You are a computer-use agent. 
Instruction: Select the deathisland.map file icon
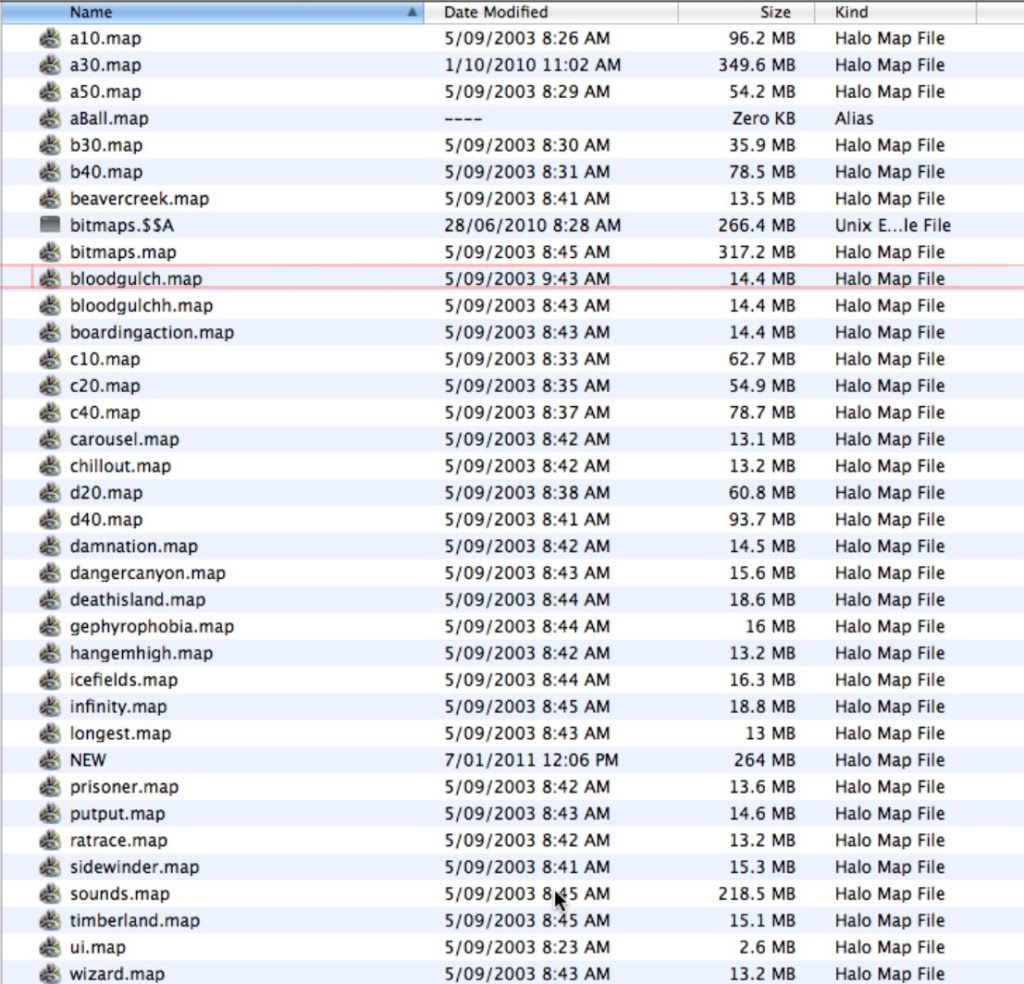coord(50,600)
